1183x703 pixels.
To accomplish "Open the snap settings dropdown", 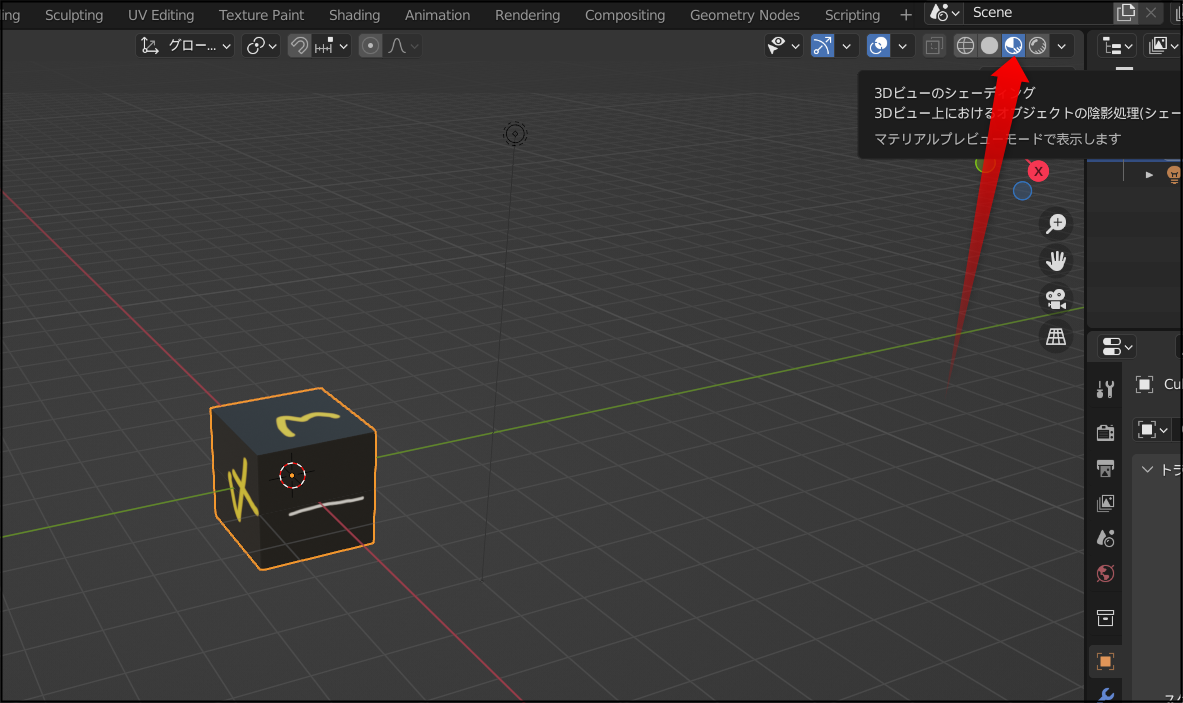I will point(331,46).
